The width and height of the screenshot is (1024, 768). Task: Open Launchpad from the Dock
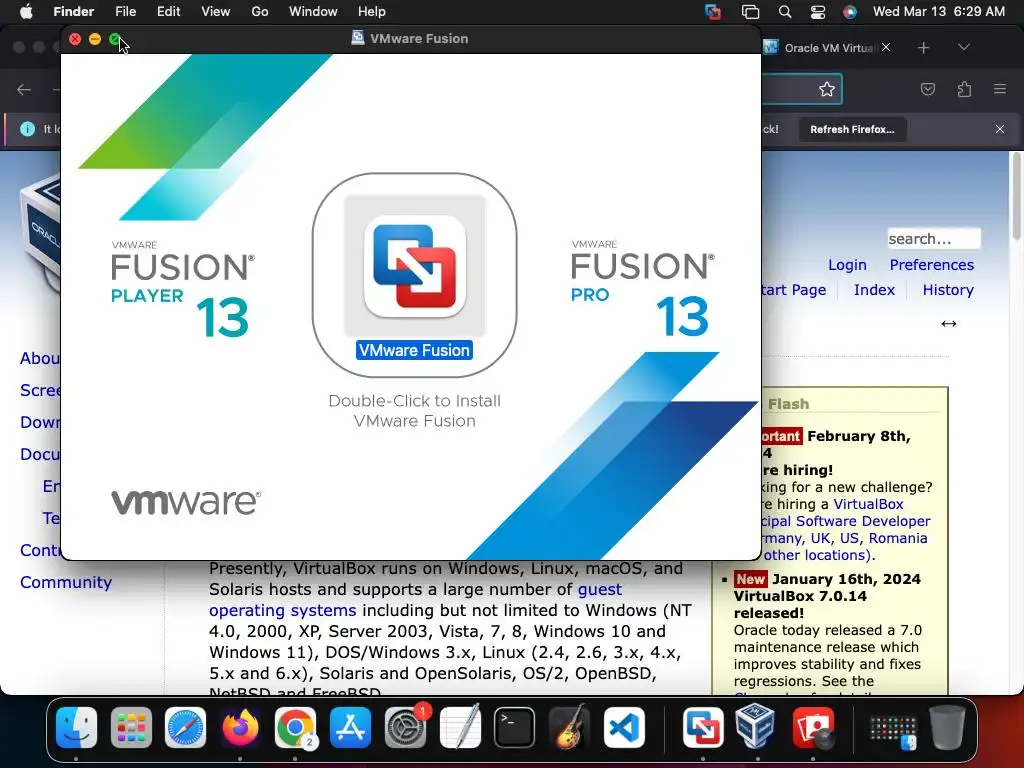(x=131, y=727)
